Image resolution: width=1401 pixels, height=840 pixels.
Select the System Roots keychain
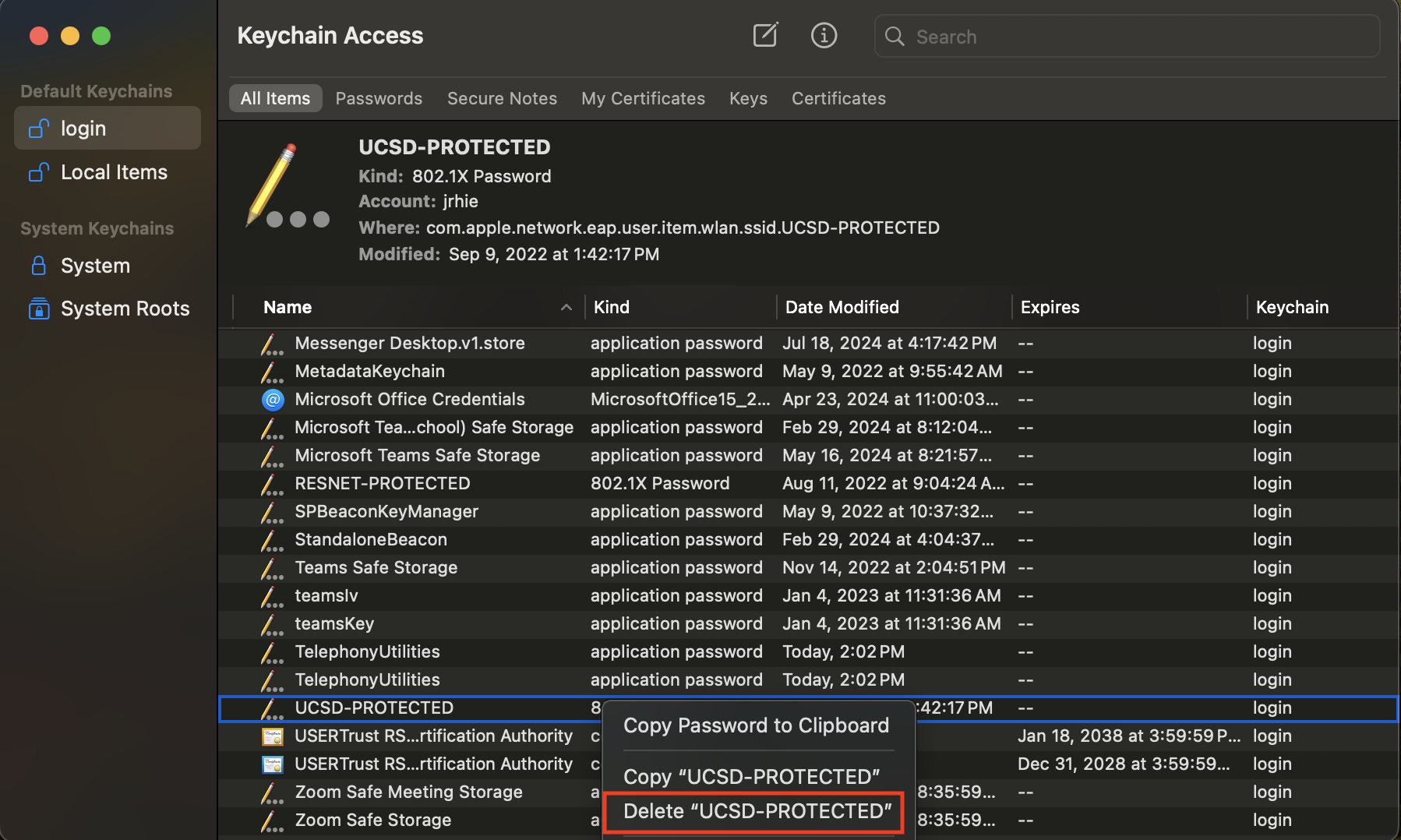(x=125, y=309)
